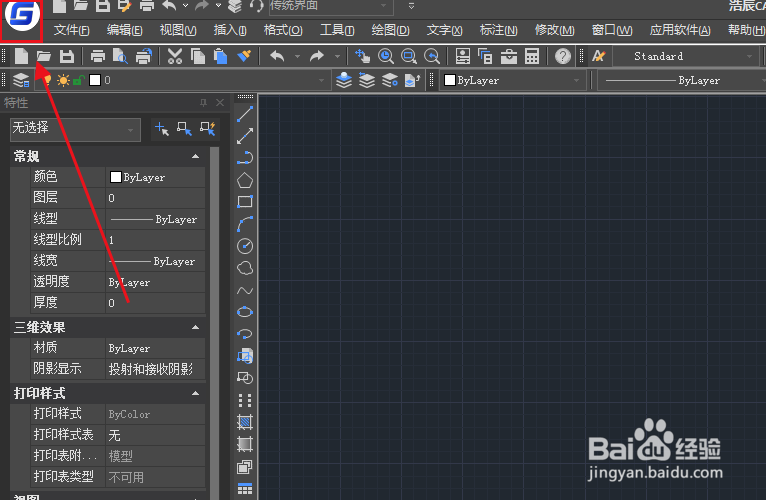Copy selection using the copy icon
The width and height of the screenshot is (766, 500).
pos(198,56)
